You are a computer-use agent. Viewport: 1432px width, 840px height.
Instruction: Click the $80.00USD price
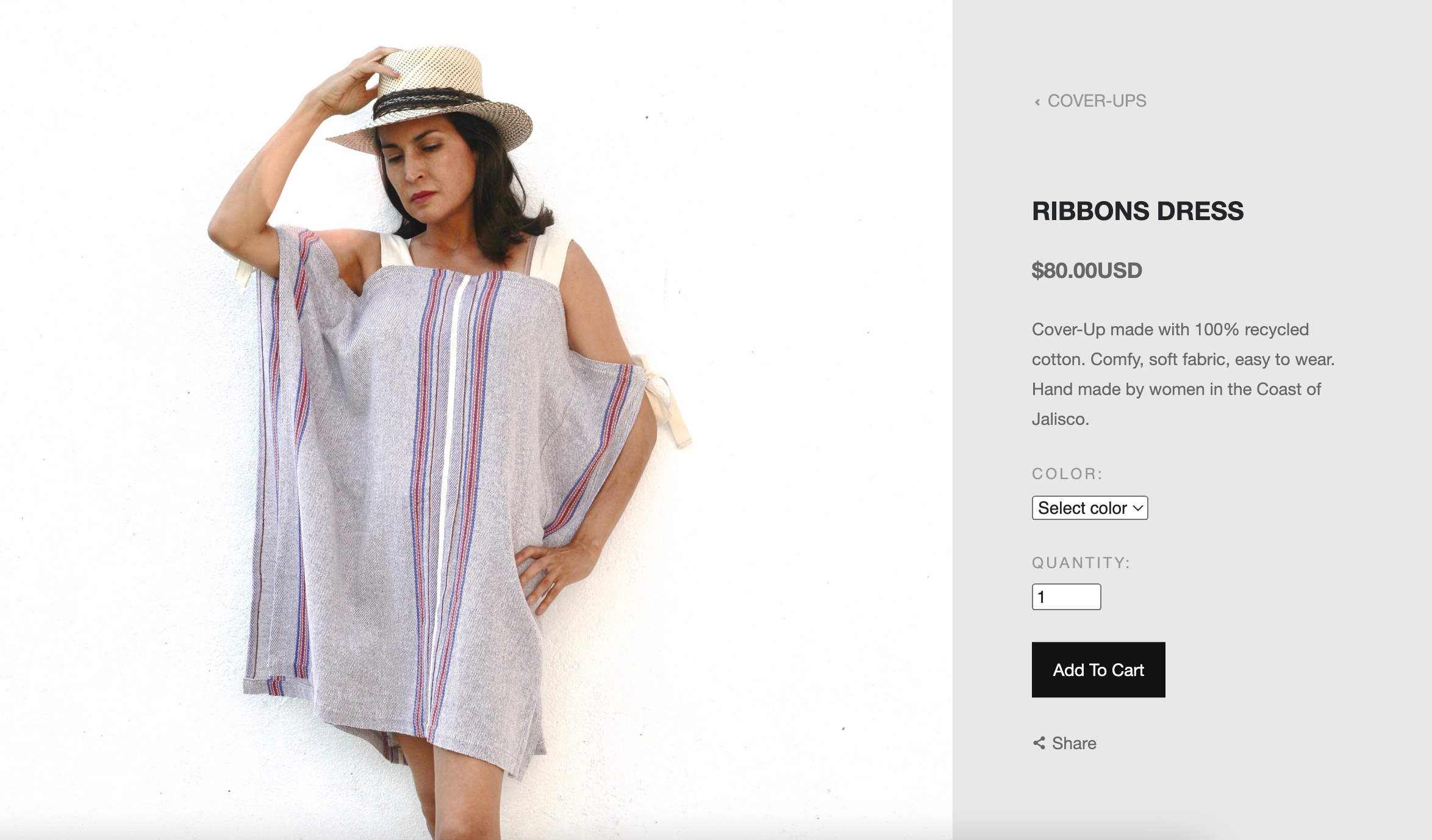1087,271
